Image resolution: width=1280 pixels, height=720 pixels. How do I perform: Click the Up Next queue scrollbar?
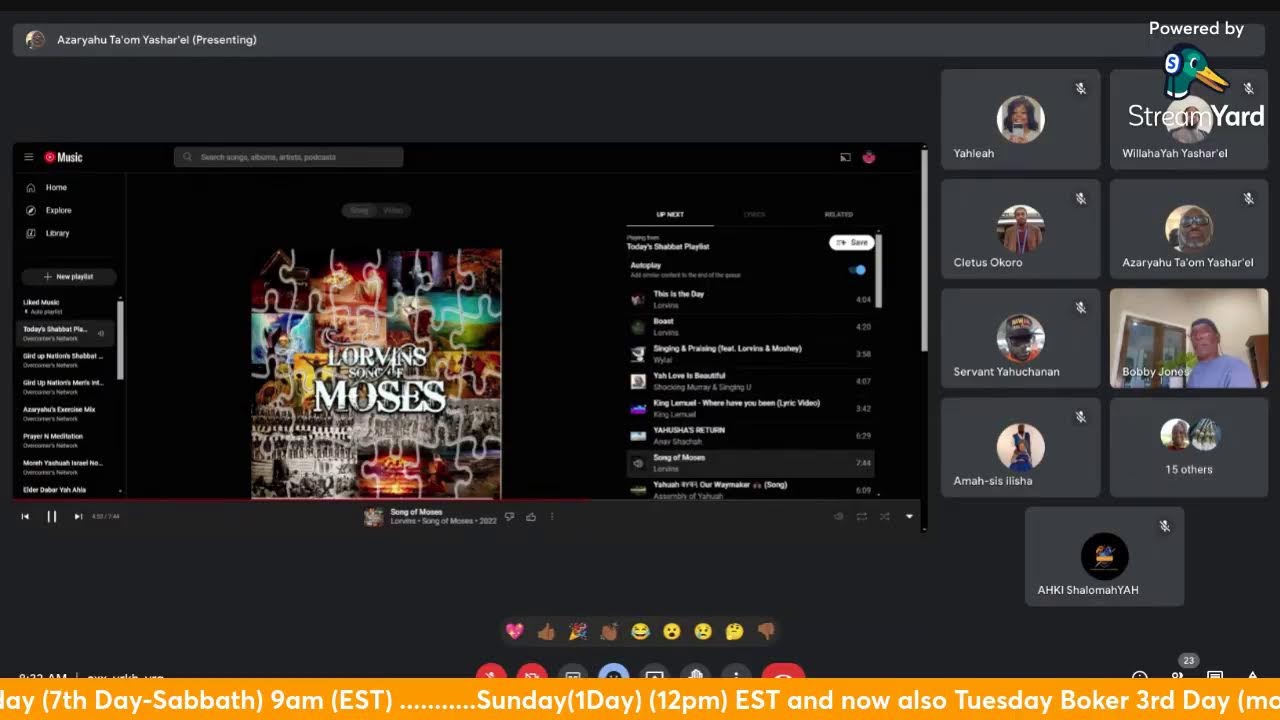878,270
